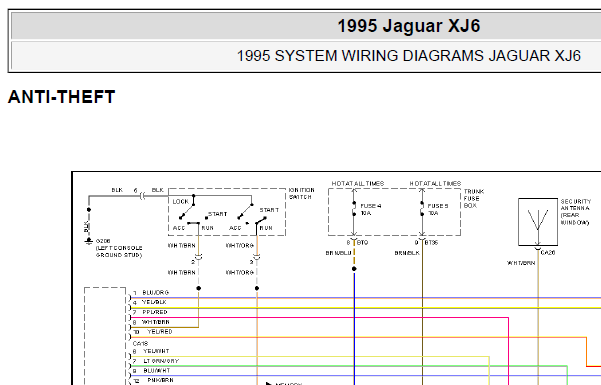Image resolution: width=601 pixels, height=385 pixels.
Task: Click the Ignition Switch label
Action: (x=302, y=193)
